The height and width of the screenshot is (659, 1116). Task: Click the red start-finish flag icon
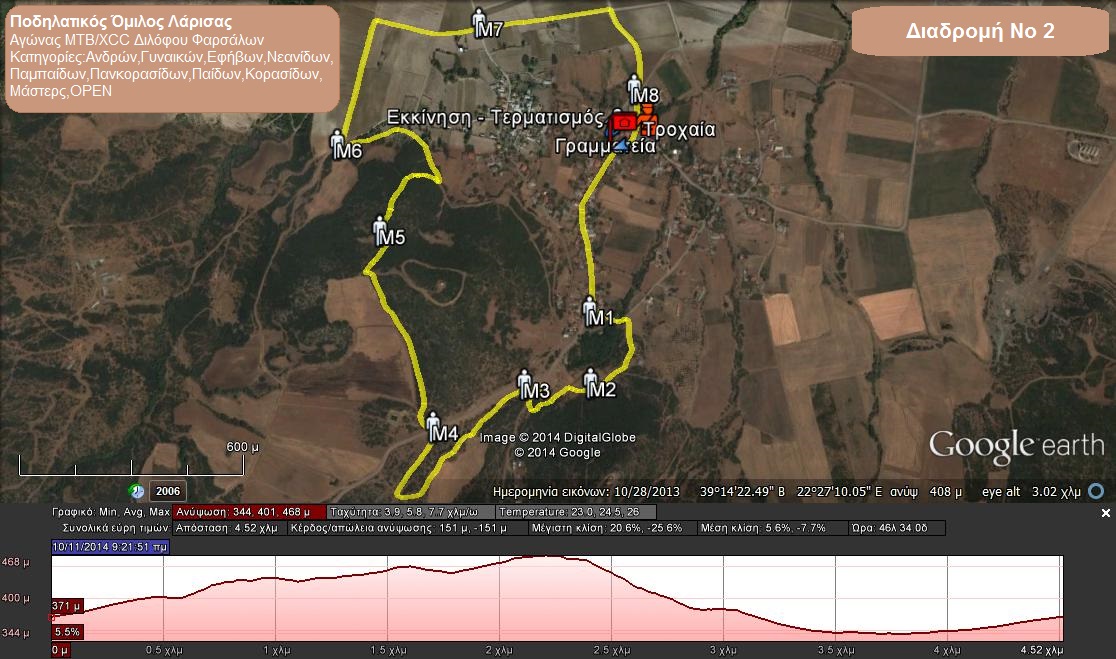click(x=623, y=121)
